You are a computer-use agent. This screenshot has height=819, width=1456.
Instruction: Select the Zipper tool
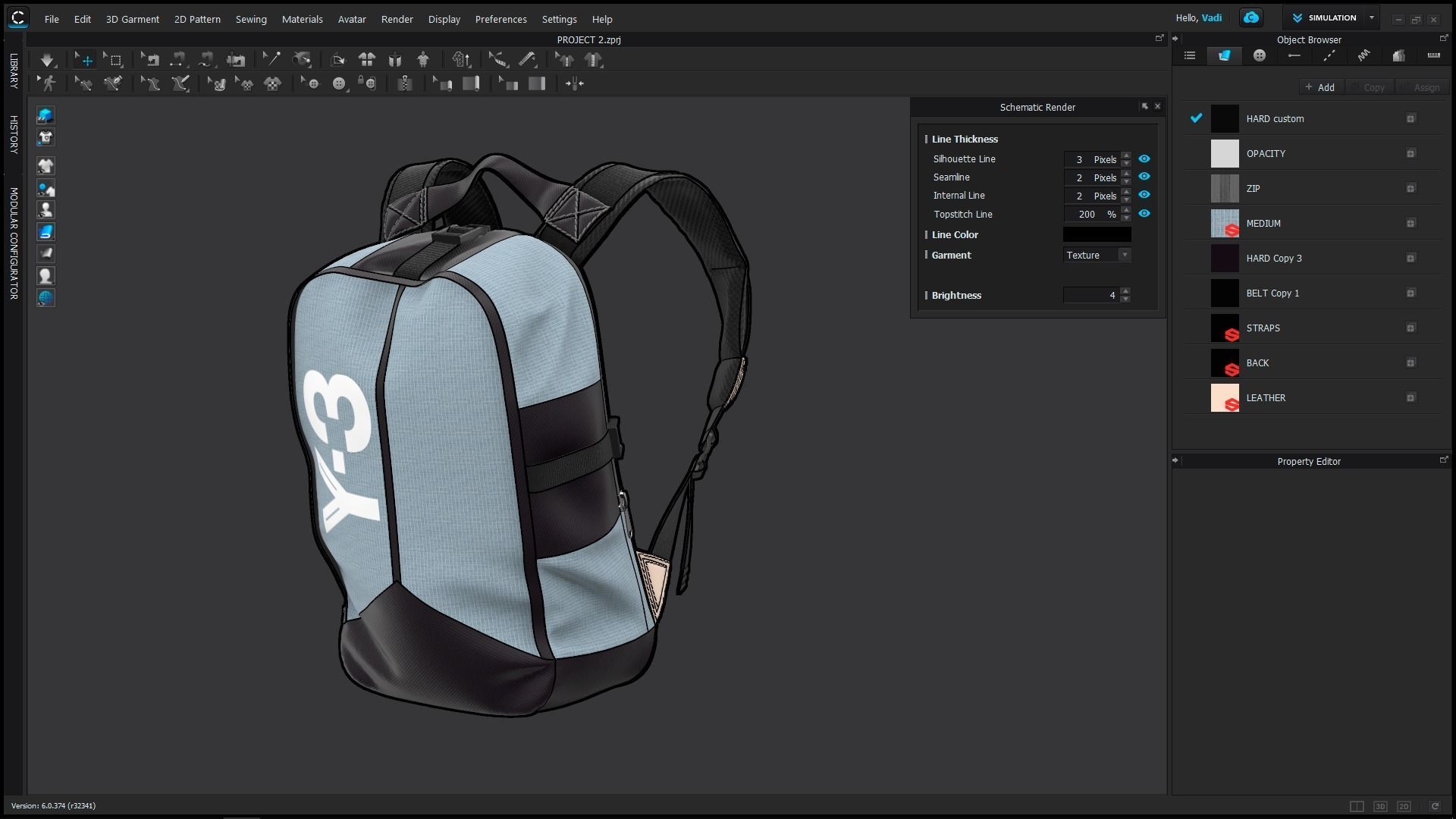click(405, 84)
